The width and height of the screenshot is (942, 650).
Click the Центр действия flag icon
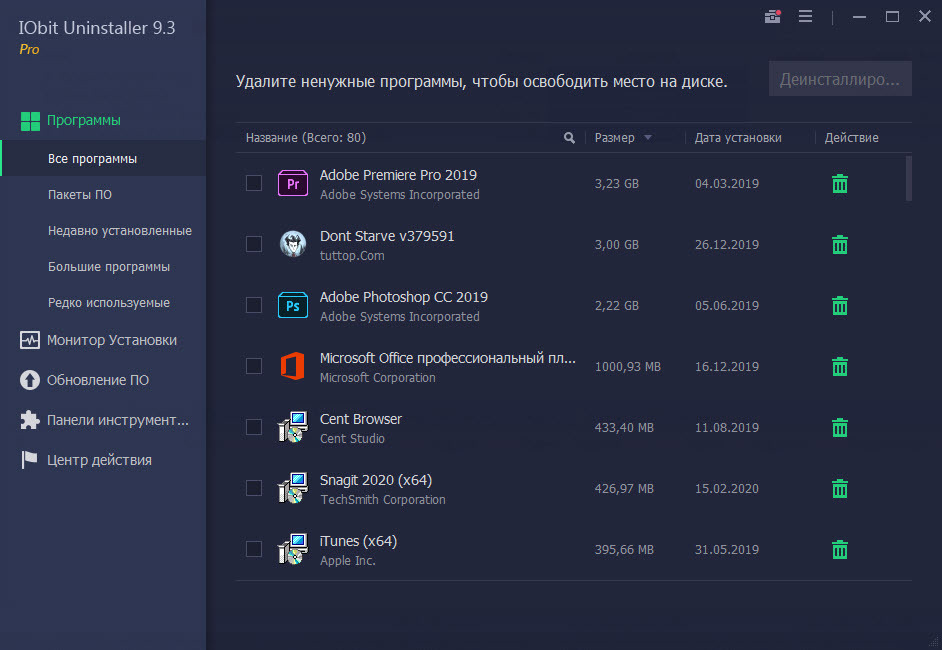click(29, 460)
